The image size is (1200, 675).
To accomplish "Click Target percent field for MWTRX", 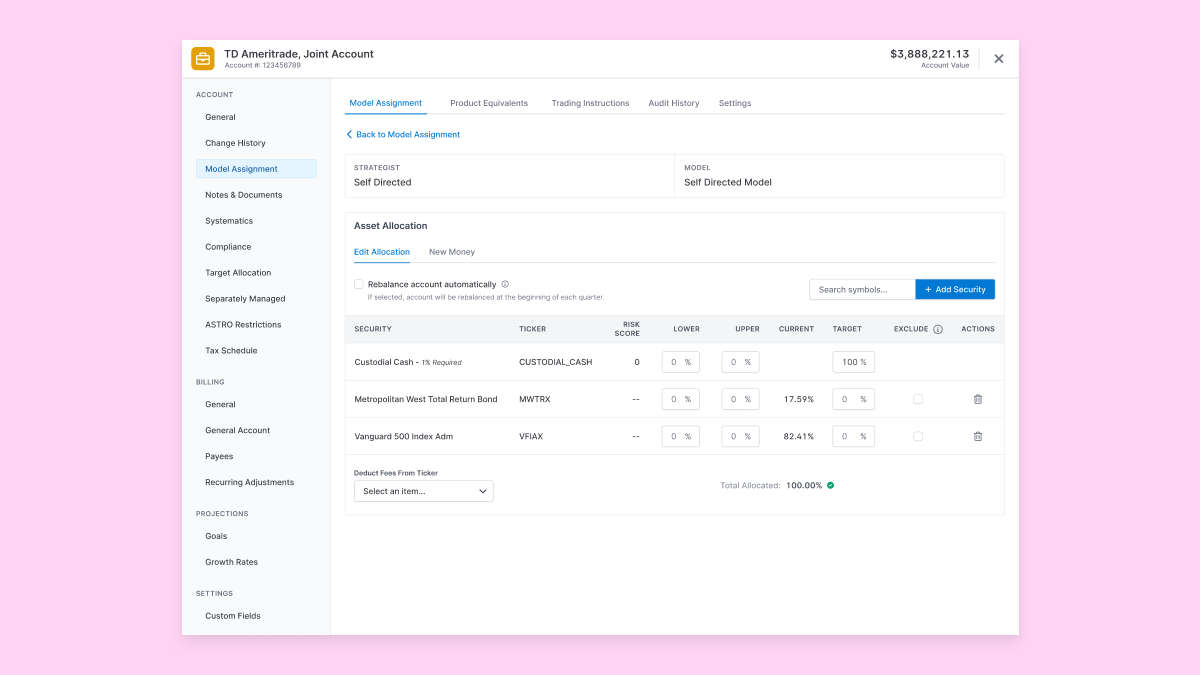I will click(x=853, y=399).
